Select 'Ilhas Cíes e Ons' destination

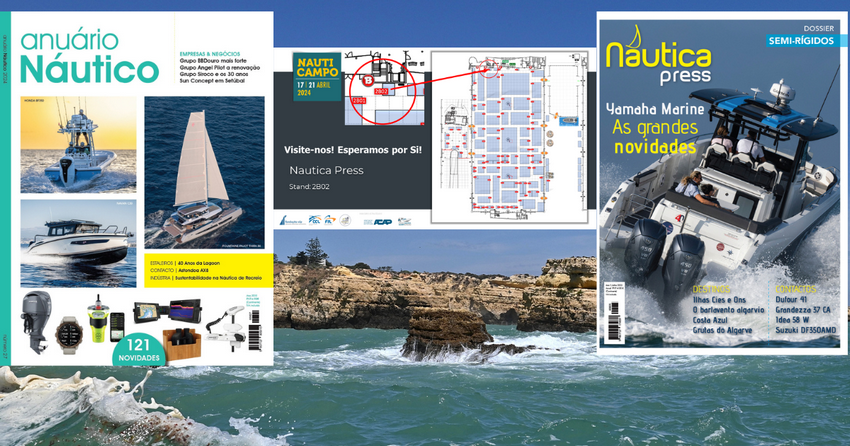coord(719,300)
